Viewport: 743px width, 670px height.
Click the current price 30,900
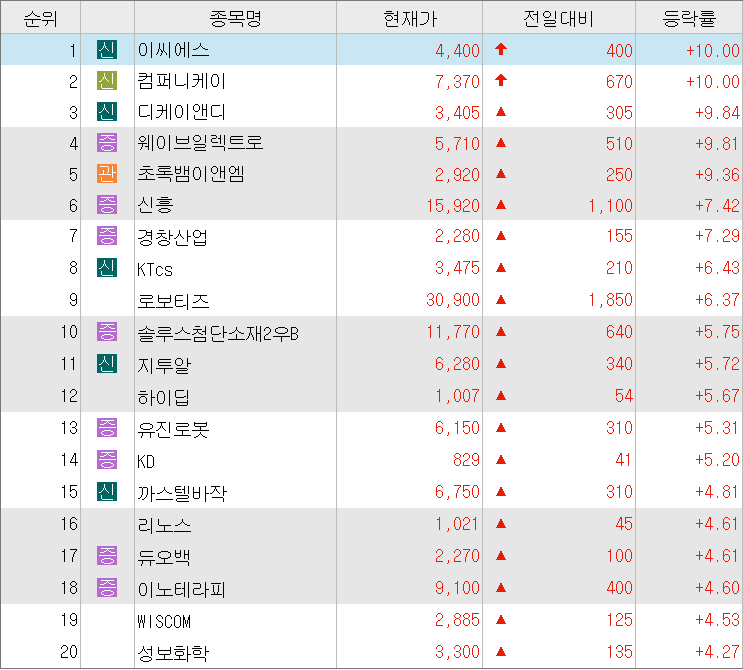[453, 299]
